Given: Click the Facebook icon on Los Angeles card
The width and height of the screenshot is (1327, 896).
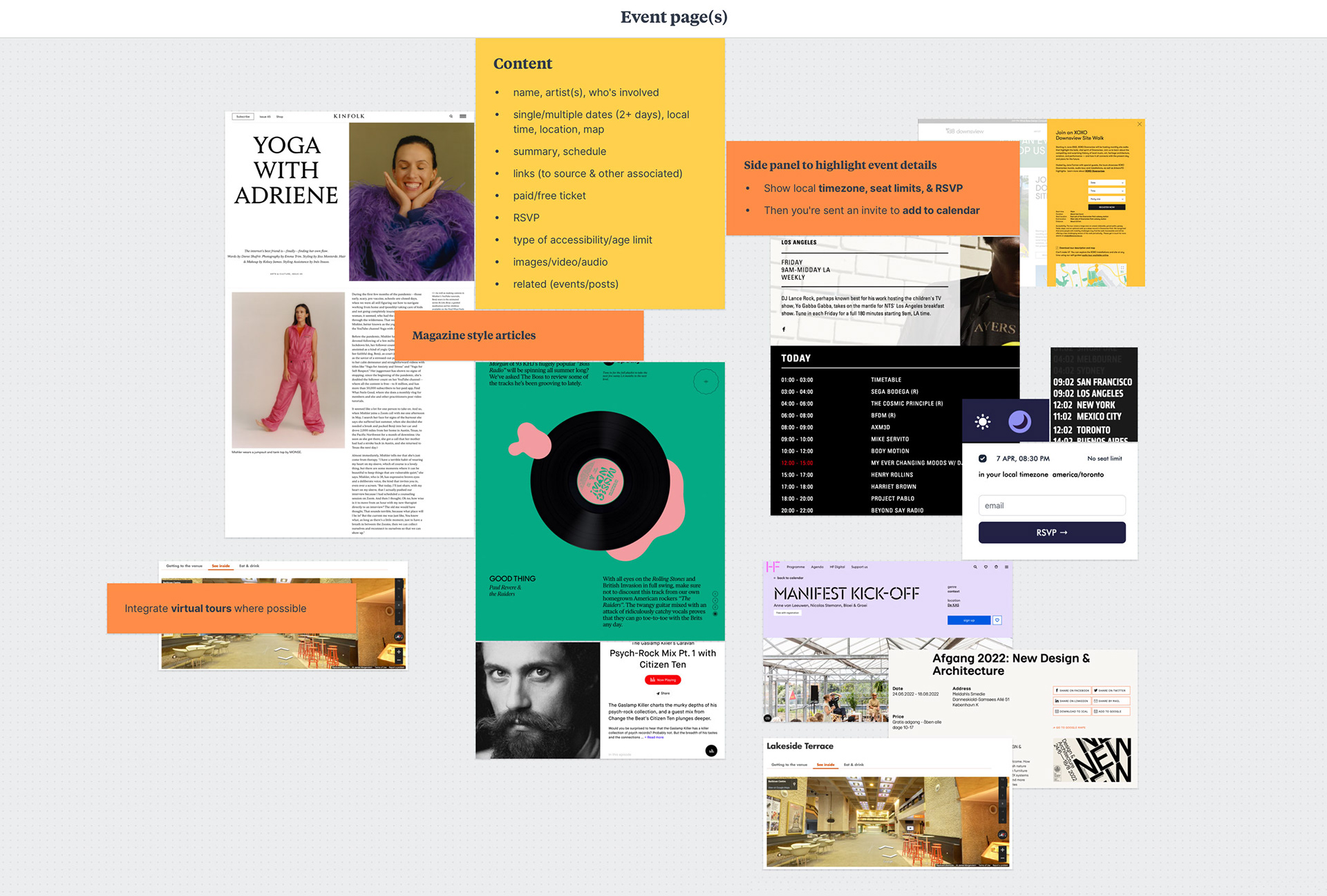Looking at the screenshot, I should tap(784, 329).
